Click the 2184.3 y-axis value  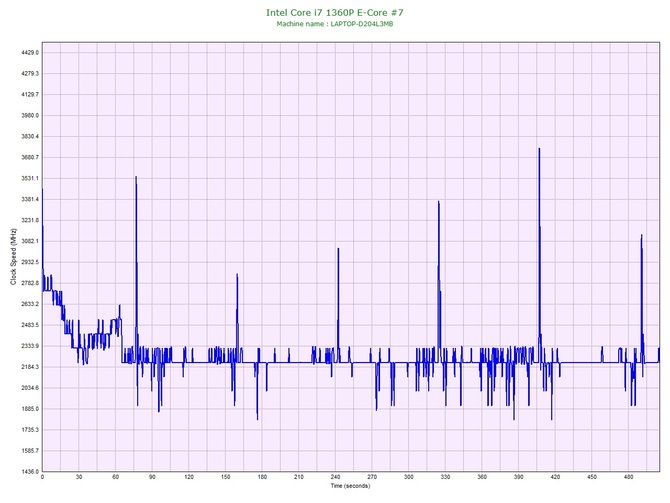(30, 367)
